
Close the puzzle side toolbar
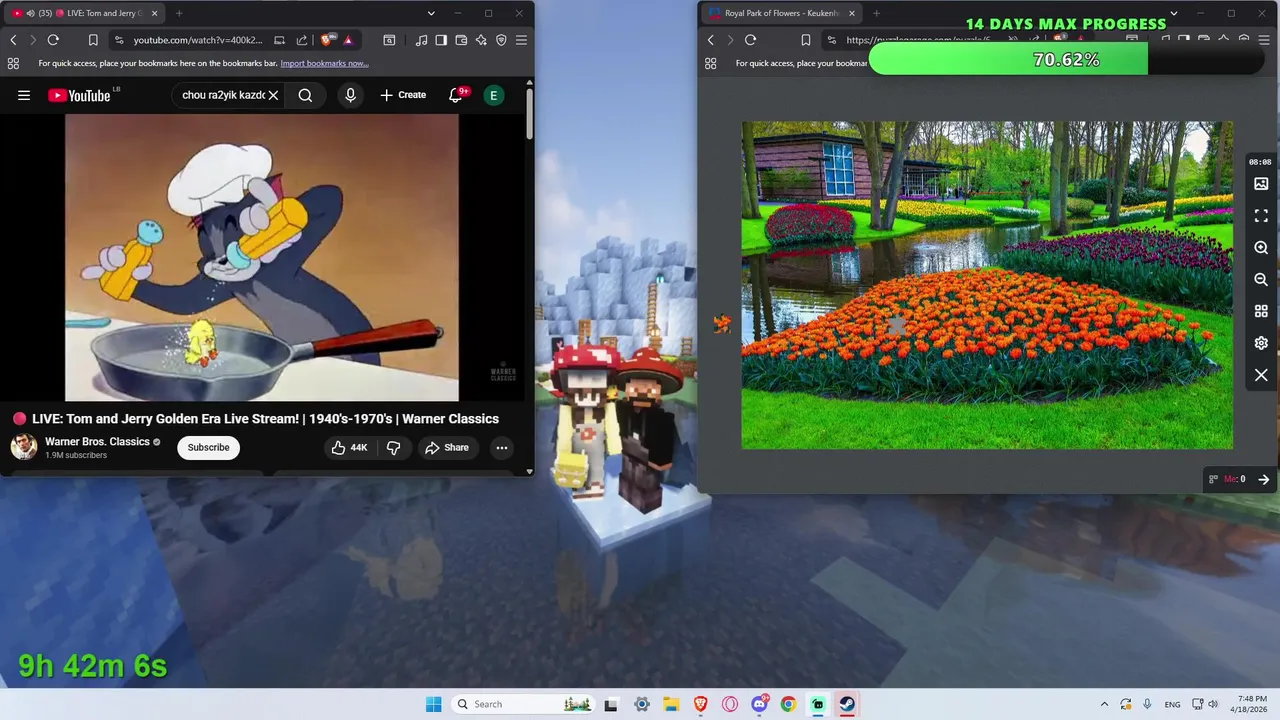(x=1261, y=375)
